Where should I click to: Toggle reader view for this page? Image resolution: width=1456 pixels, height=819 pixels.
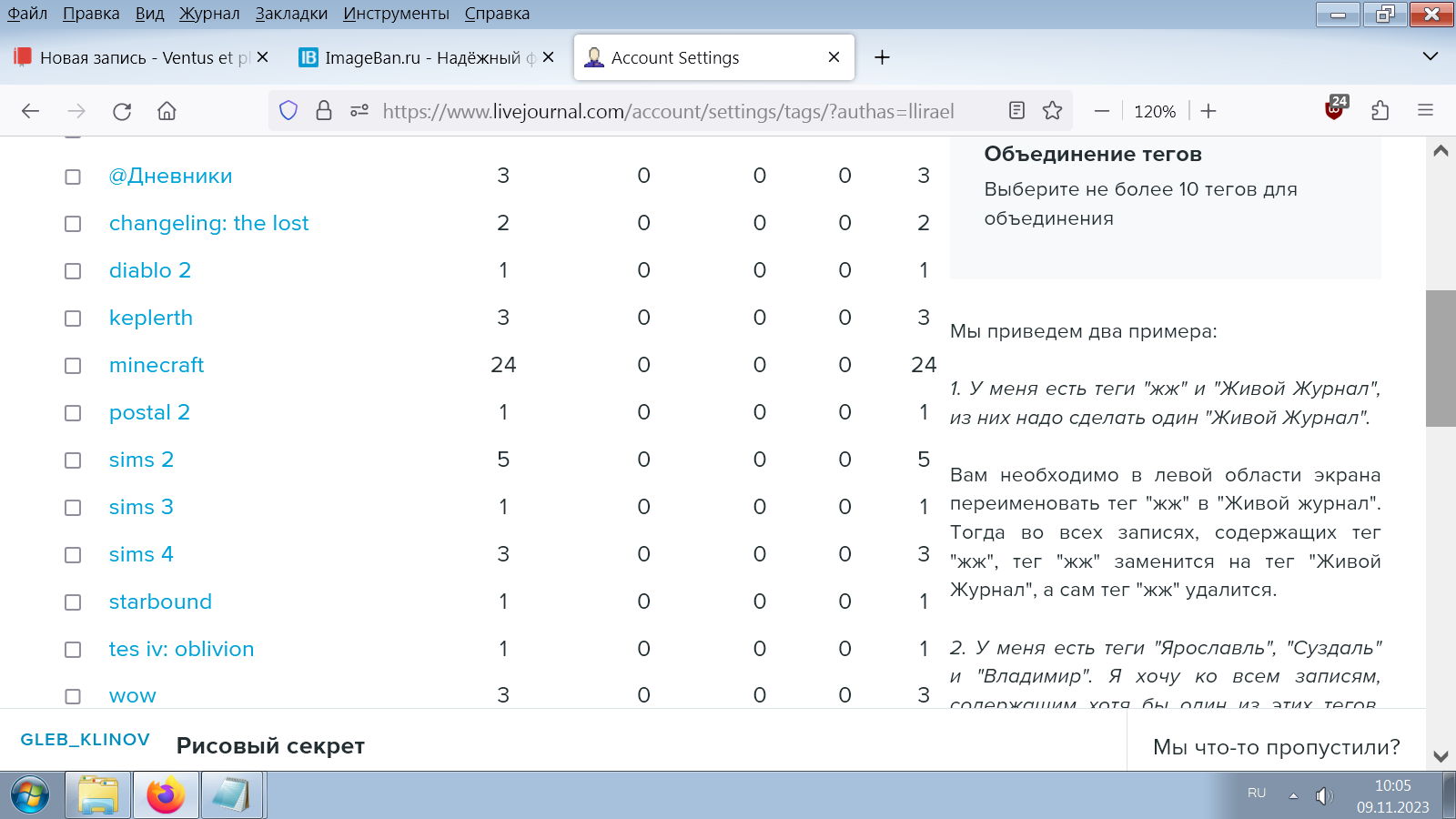1016,111
